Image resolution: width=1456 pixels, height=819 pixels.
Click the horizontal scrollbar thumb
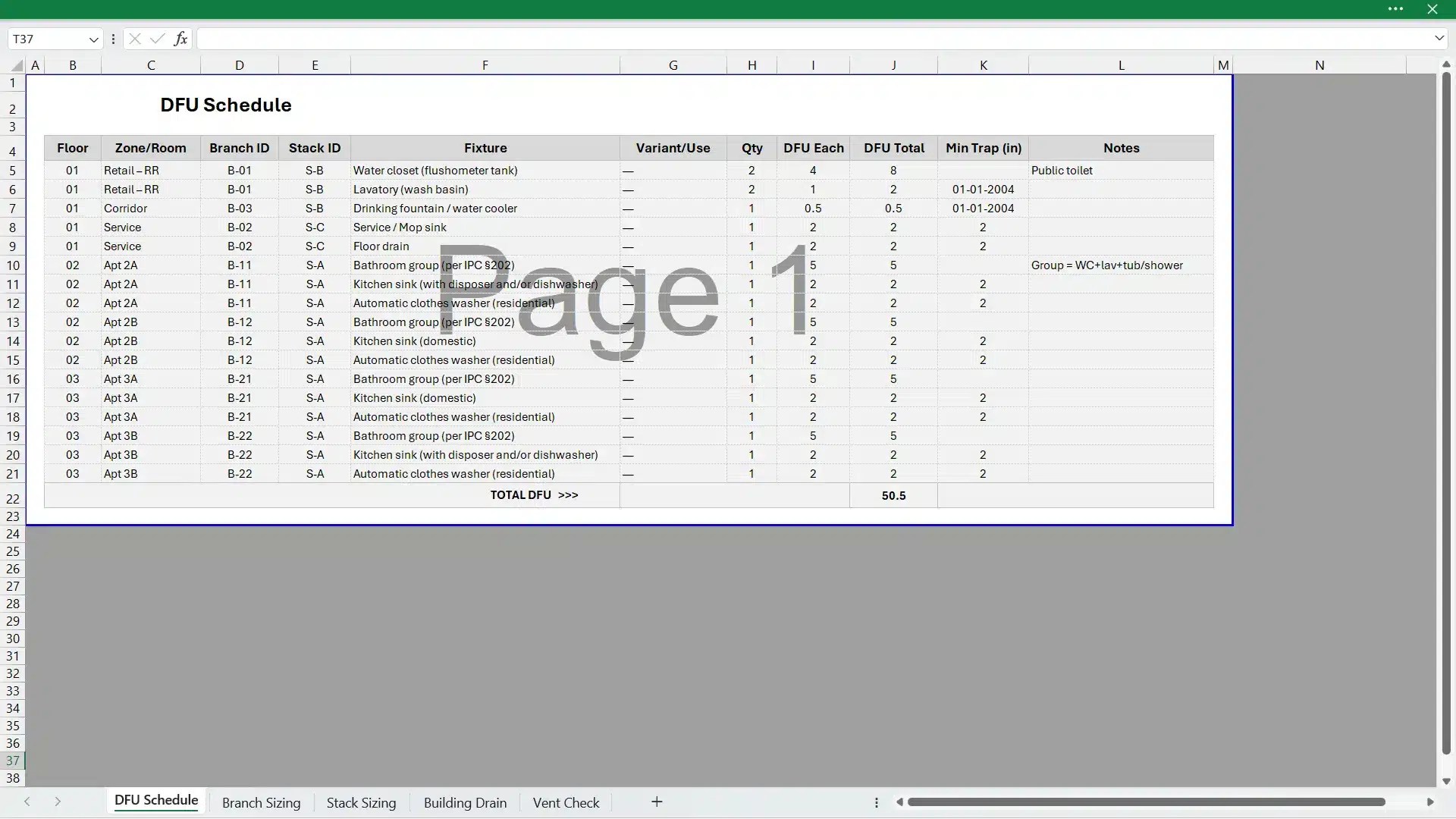pos(1145,802)
